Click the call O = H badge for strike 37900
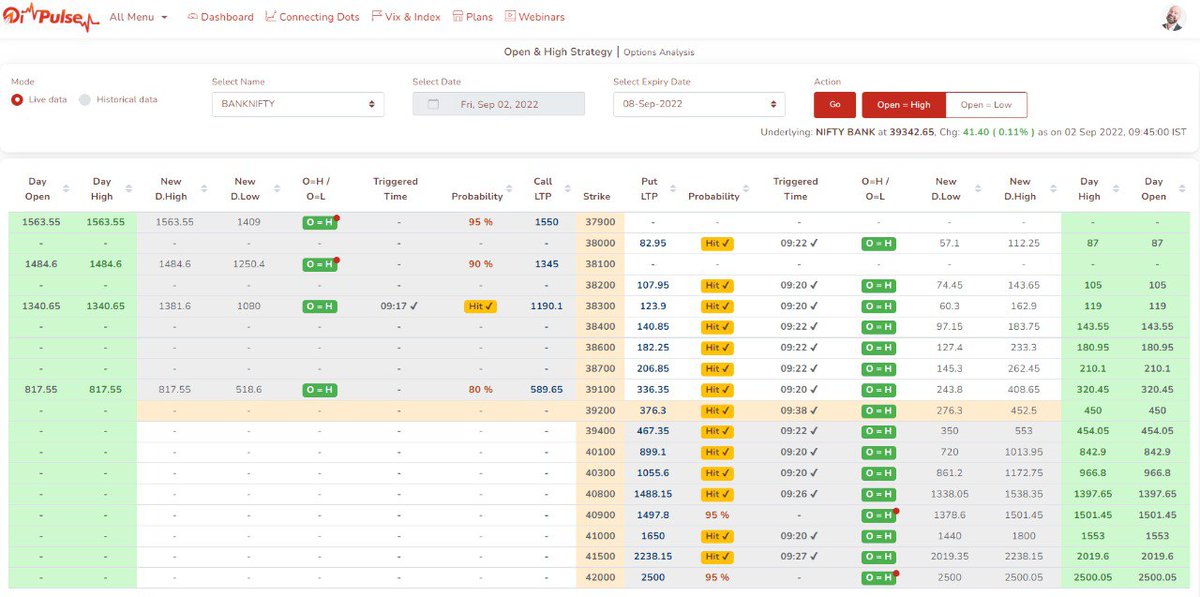The image size is (1200, 597). (319, 222)
